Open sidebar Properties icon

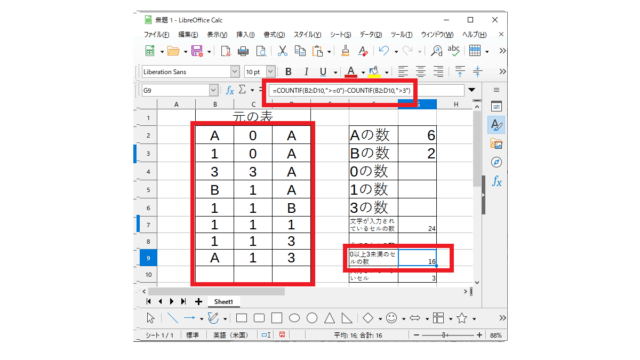[496, 107]
